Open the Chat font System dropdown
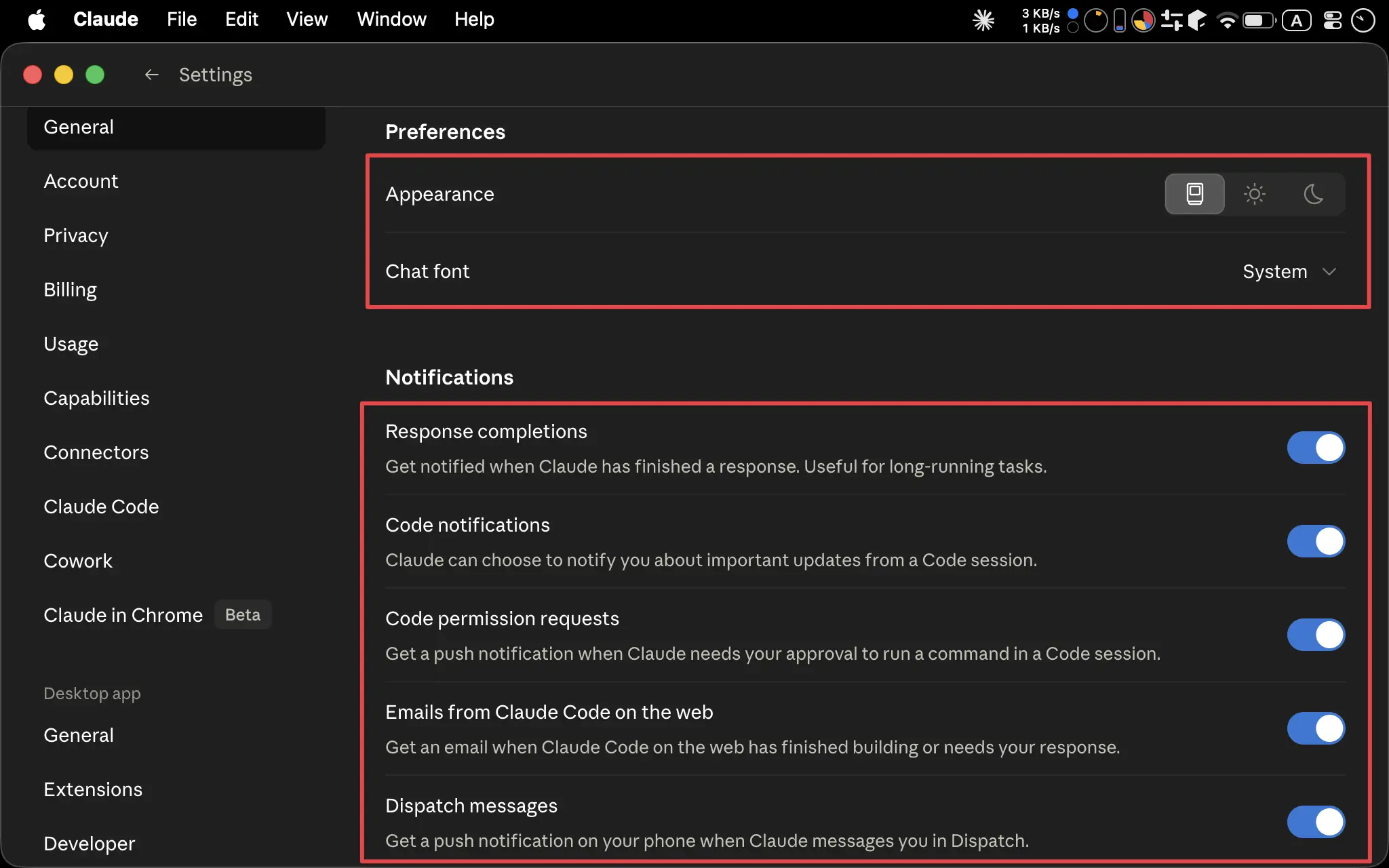The height and width of the screenshot is (868, 1389). coord(1289,271)
